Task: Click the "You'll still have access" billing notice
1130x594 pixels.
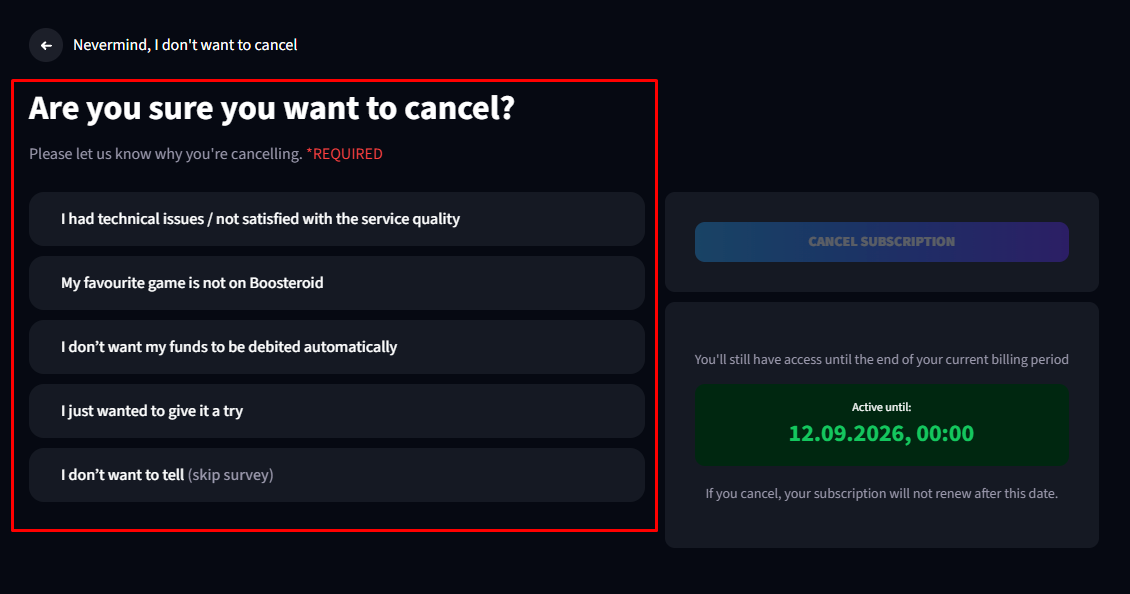Action: coord(881,359)
